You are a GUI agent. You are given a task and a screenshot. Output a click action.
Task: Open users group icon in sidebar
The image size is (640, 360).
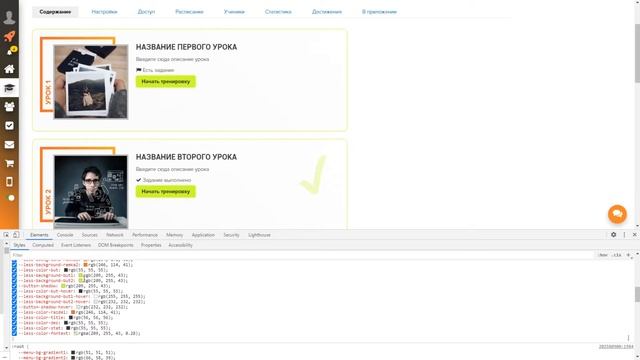[x=9, y=107]
